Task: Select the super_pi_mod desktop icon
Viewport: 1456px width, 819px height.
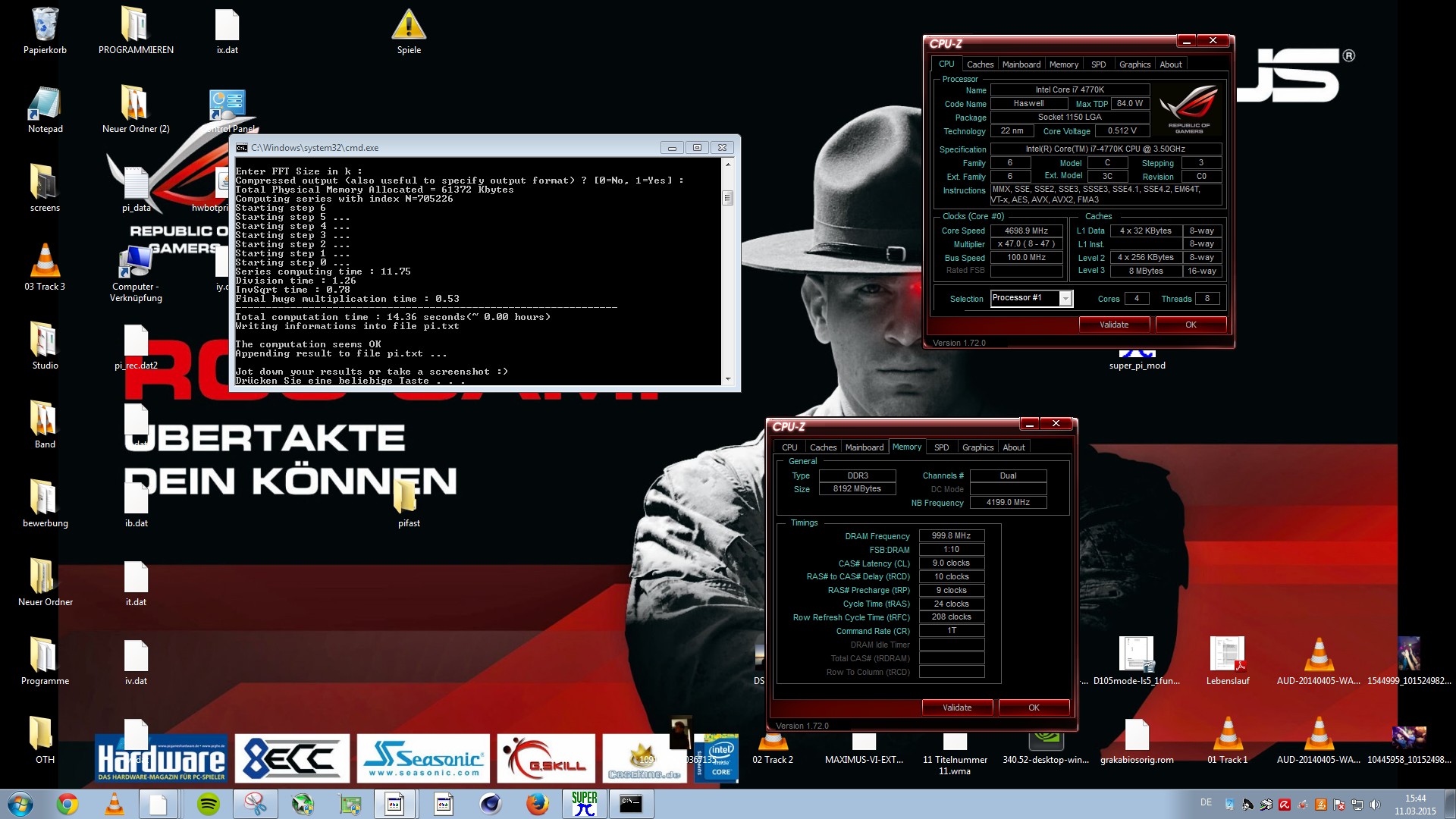Action: [1137, 360]
